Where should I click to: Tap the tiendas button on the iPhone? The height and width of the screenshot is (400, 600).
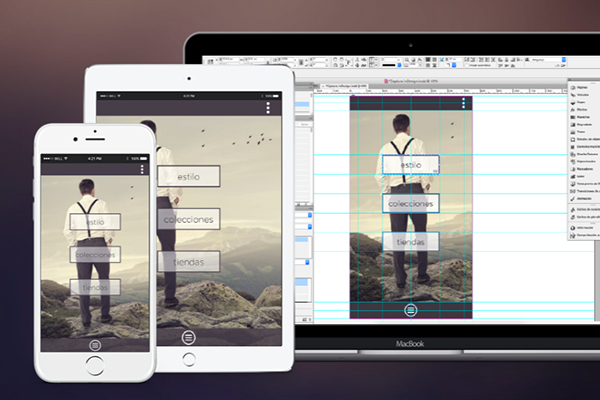[x=95, y=287]
